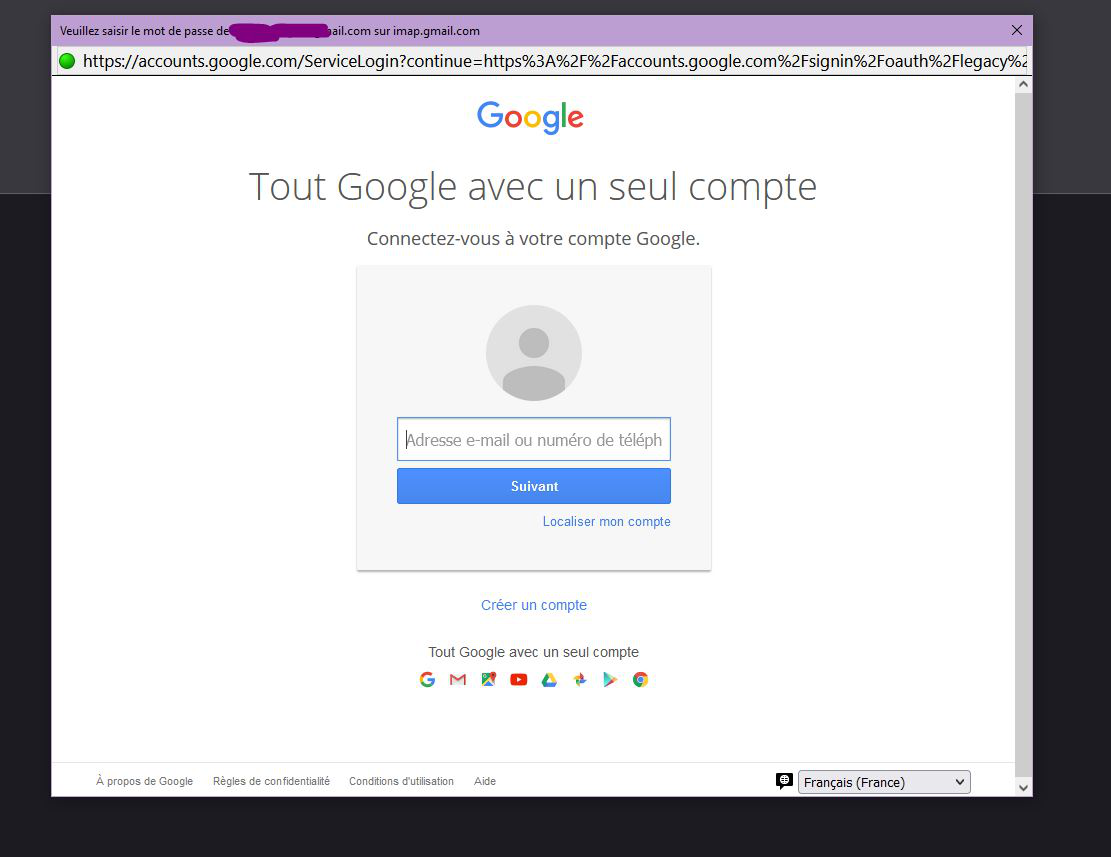Click the green secure connection indicator
The height and width of the screenshot is (857, 1111).
pyautogui.click(x=67, y=61)
